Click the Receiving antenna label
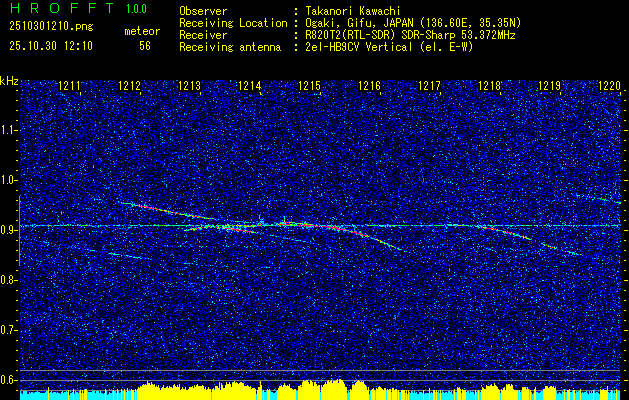This screenshot has width=629, height=400. [x=230, y=47]
